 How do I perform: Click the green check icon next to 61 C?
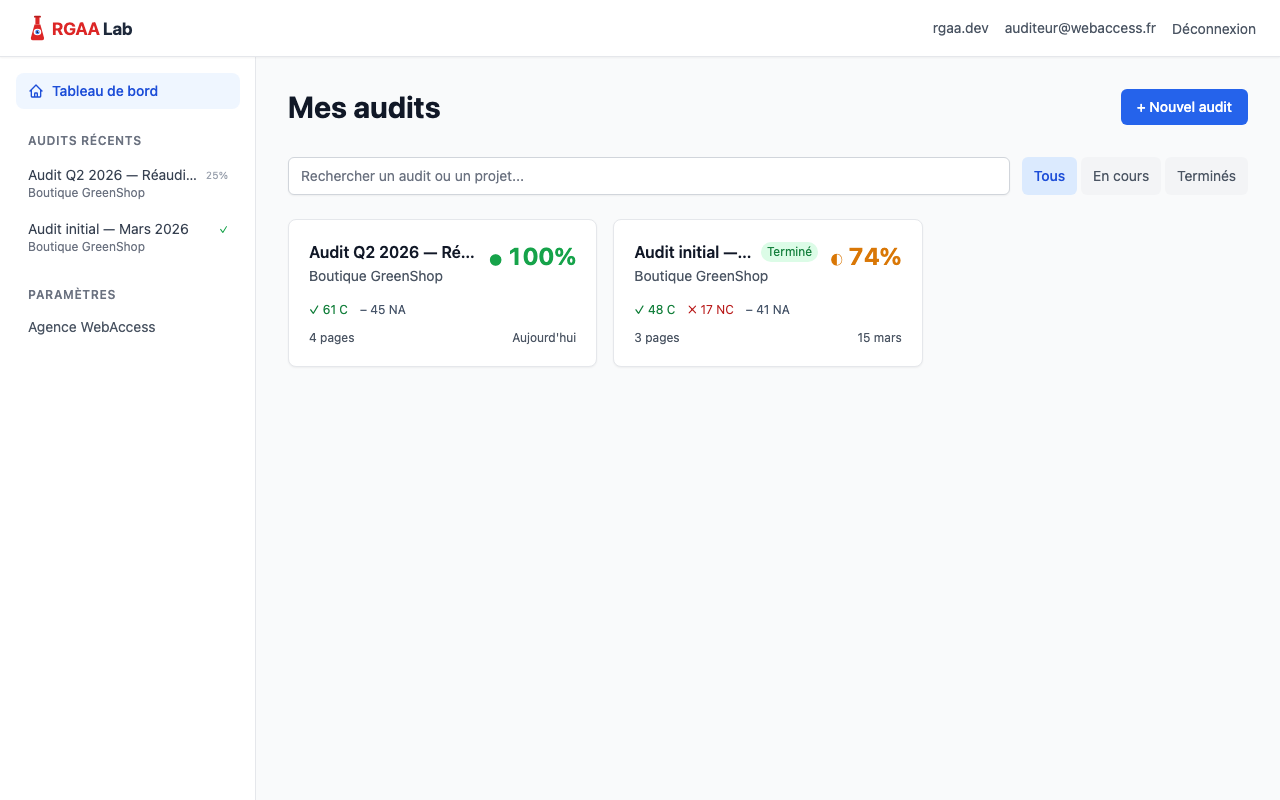315,309
